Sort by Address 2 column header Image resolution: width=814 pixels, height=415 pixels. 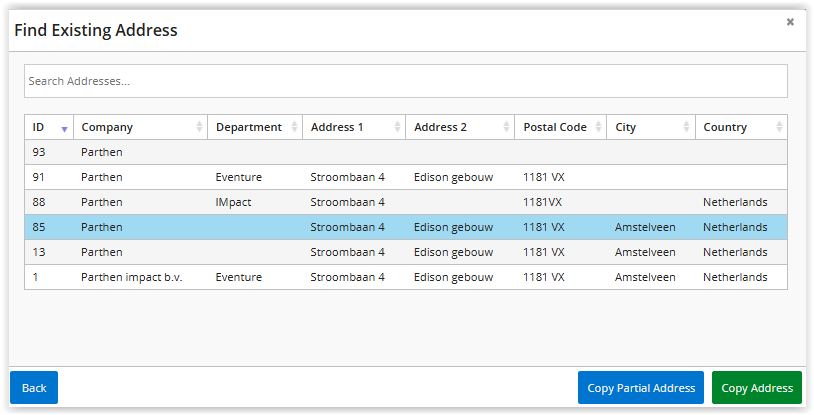tap(460, 127)
